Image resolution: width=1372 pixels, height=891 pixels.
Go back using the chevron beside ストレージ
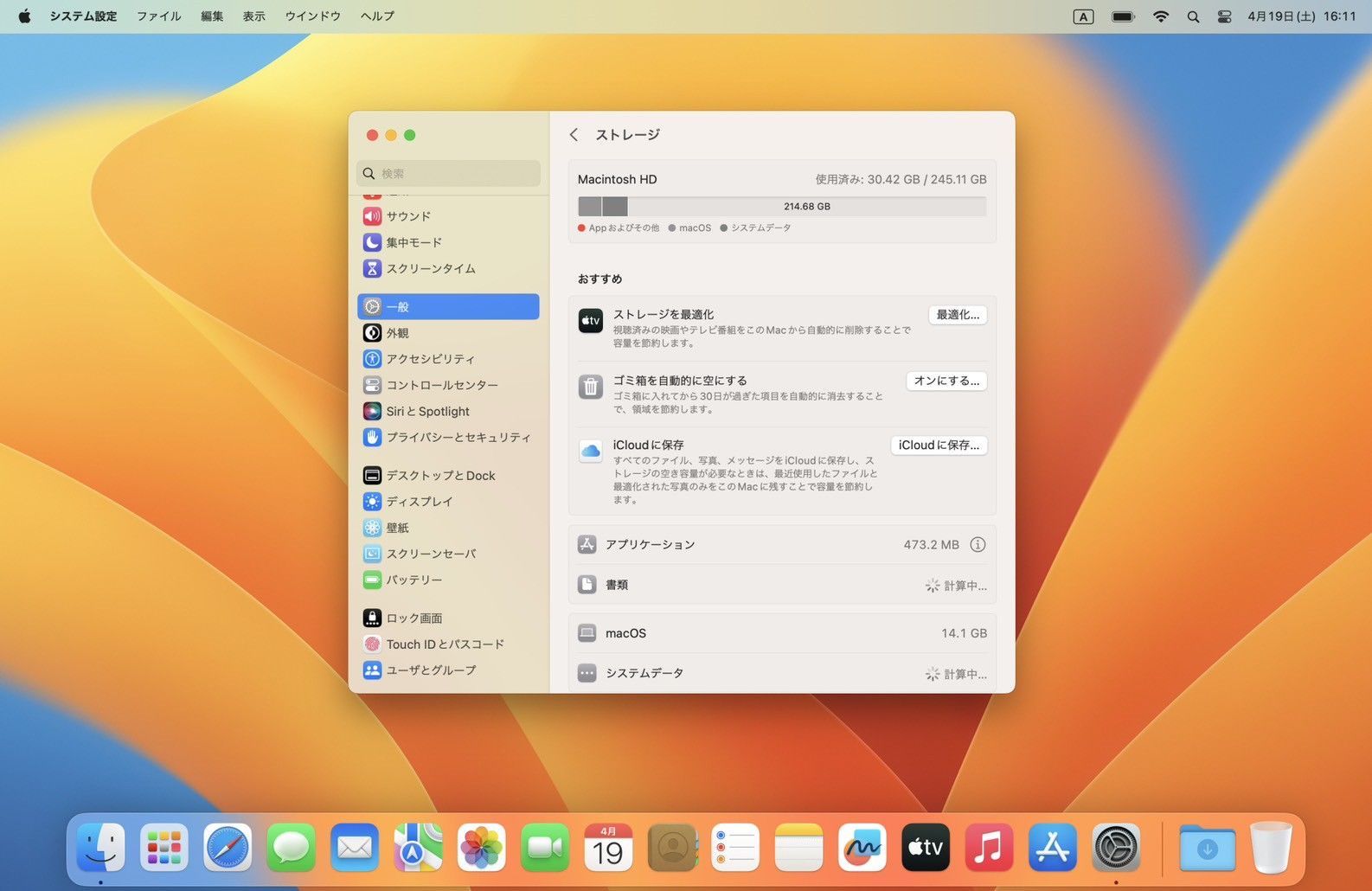click(x=574, y=135)
